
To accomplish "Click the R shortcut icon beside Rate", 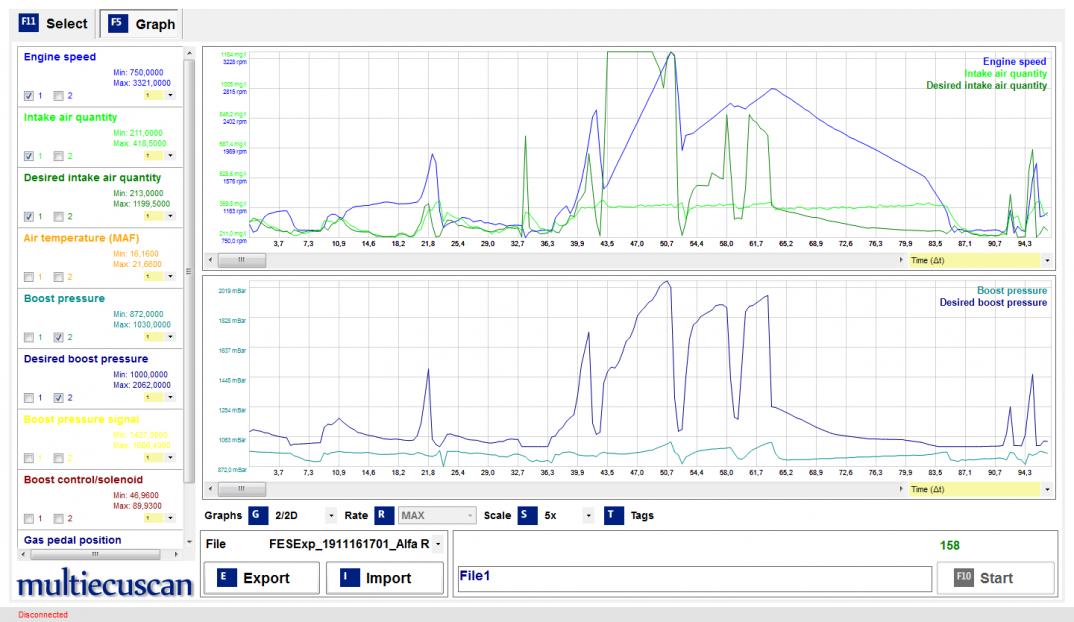I will coord(383,515).
